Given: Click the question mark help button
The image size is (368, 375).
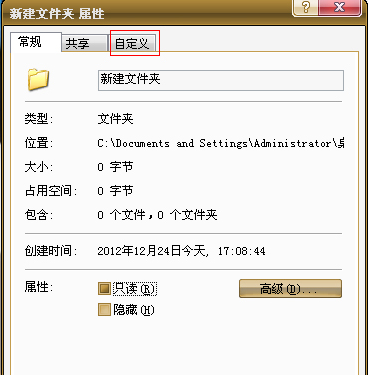Looking at the screenshot, I should [x=305, y=7].
